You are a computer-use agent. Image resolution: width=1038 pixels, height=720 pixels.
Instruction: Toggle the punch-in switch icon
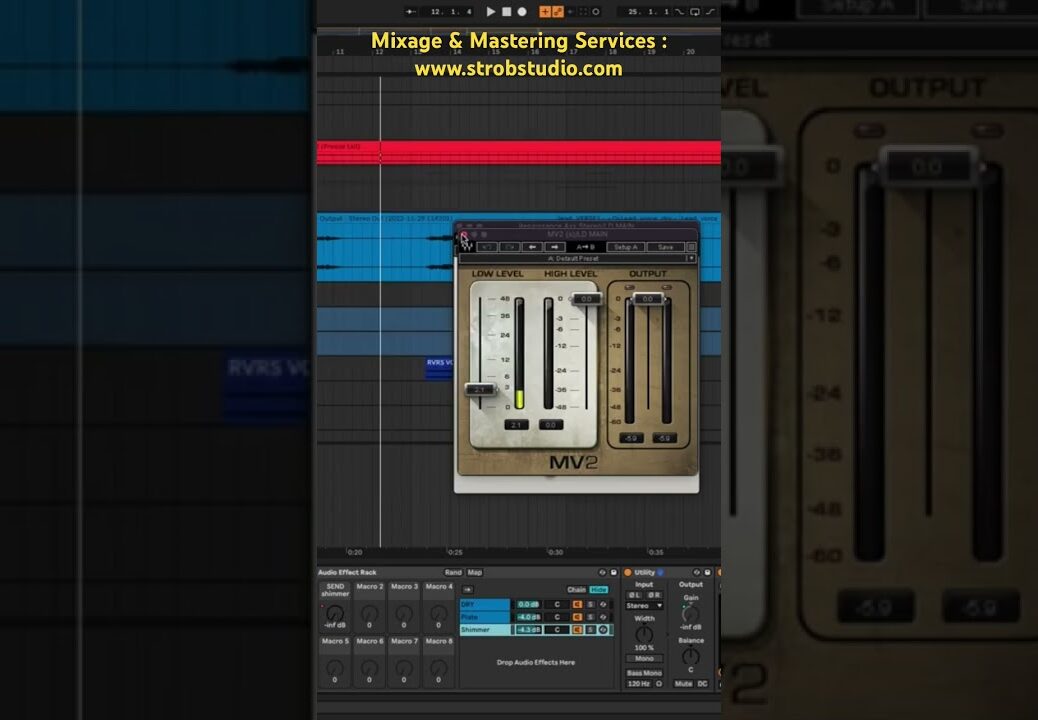click(x=681, y=11)
